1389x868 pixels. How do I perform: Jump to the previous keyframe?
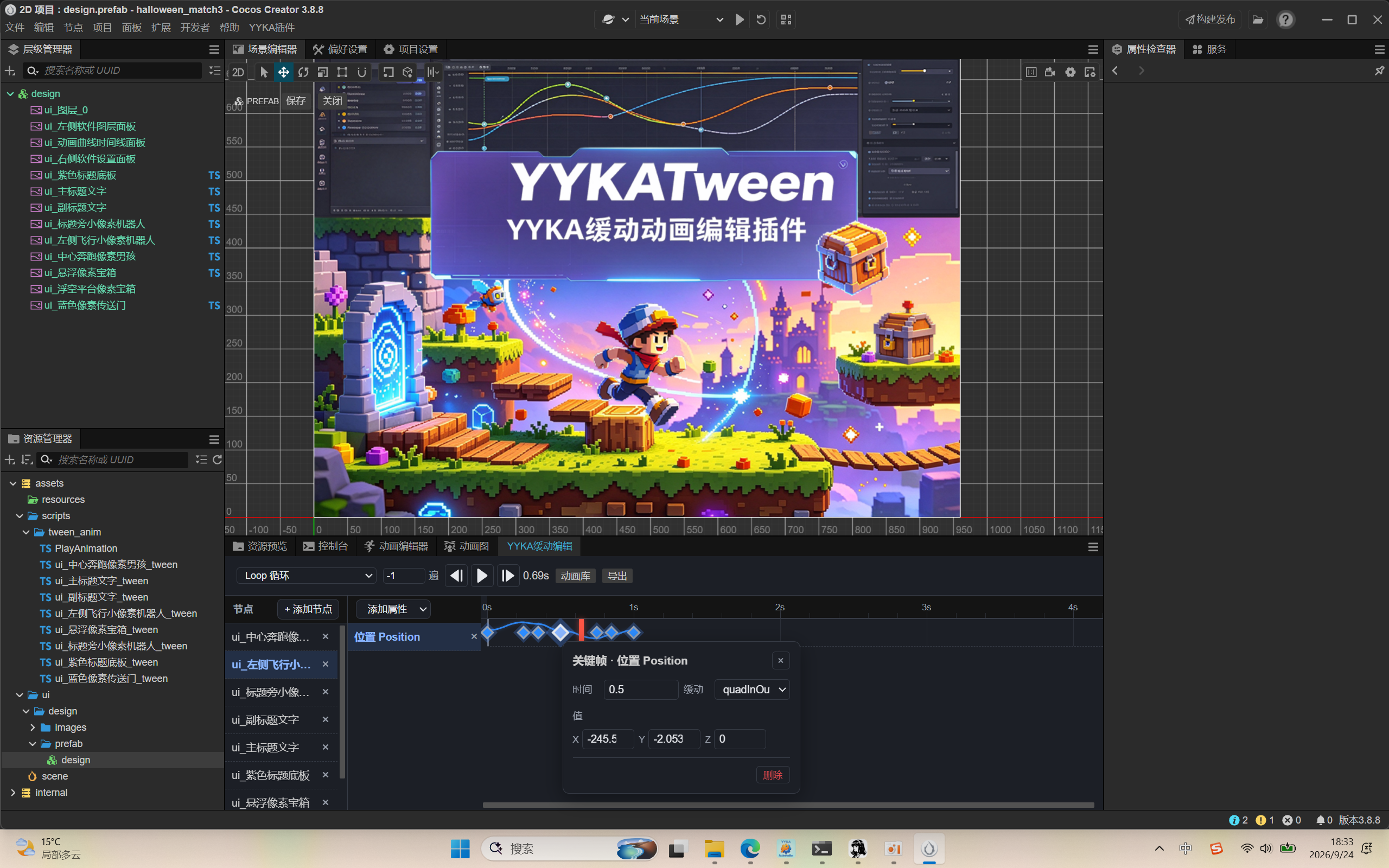[x=456, y=575]
